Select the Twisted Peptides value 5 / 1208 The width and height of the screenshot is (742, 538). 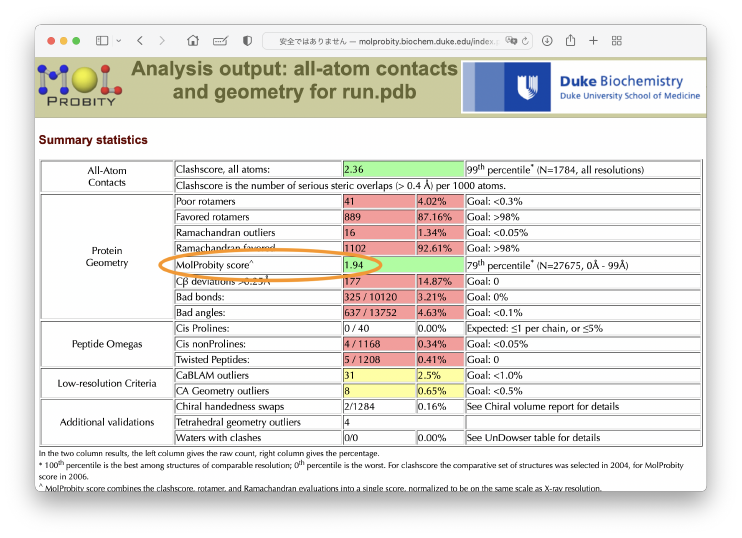pos(362,359)
